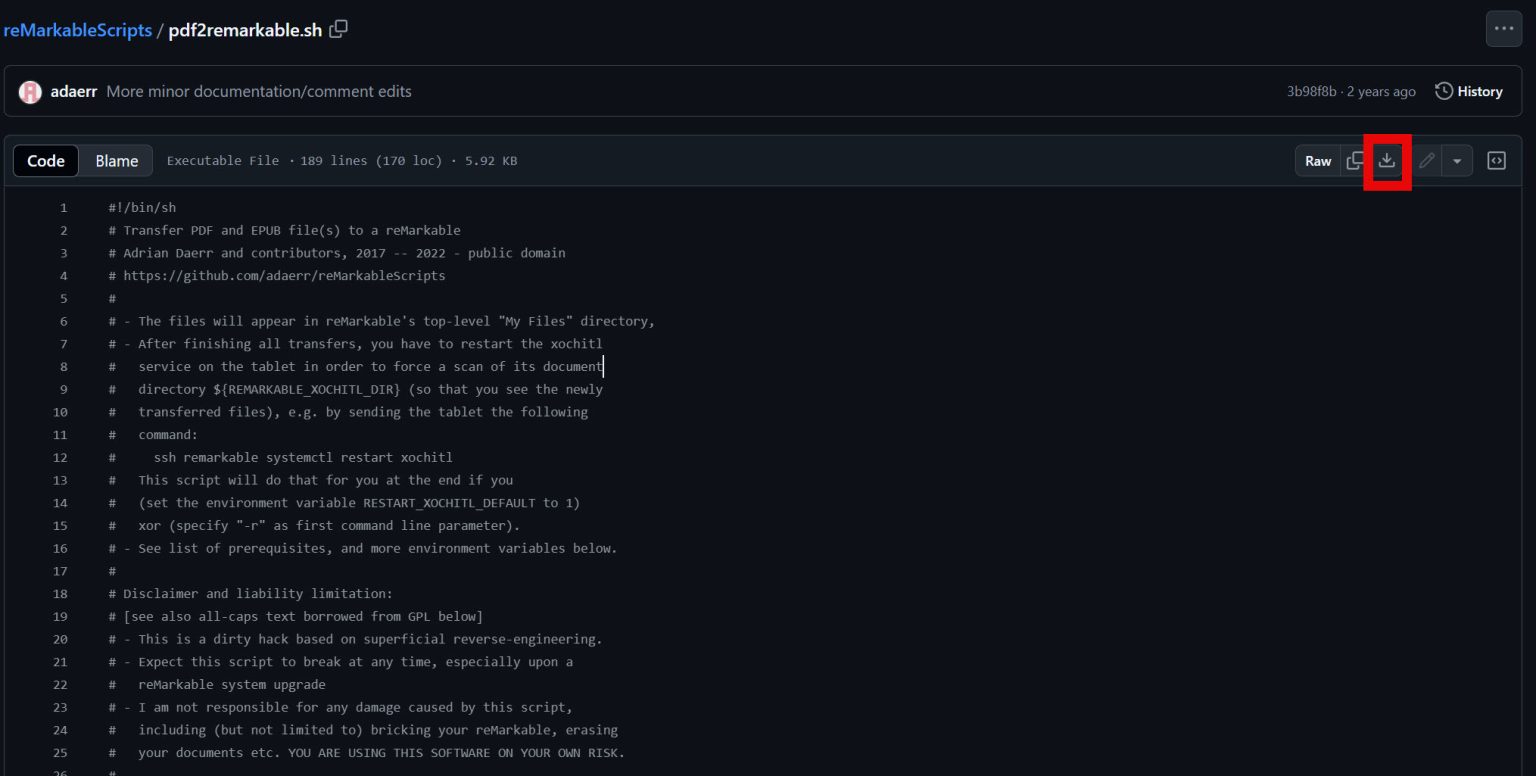Copy raw file contents icon
Viewport: 1536px width, 776px height.
[x=1355, y=160]
